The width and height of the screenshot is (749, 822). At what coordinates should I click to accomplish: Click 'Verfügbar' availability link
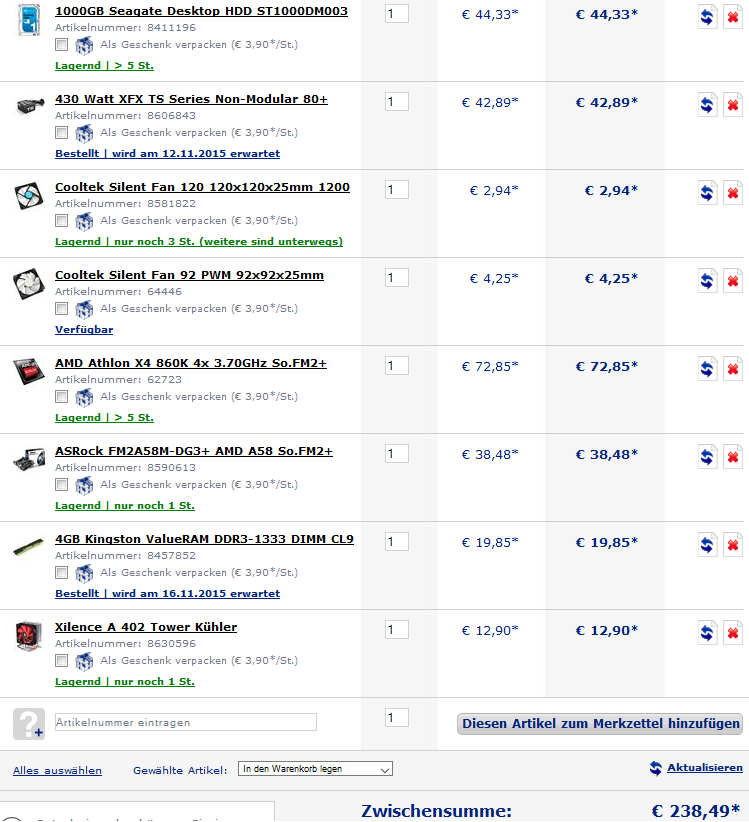coord(84,330)
